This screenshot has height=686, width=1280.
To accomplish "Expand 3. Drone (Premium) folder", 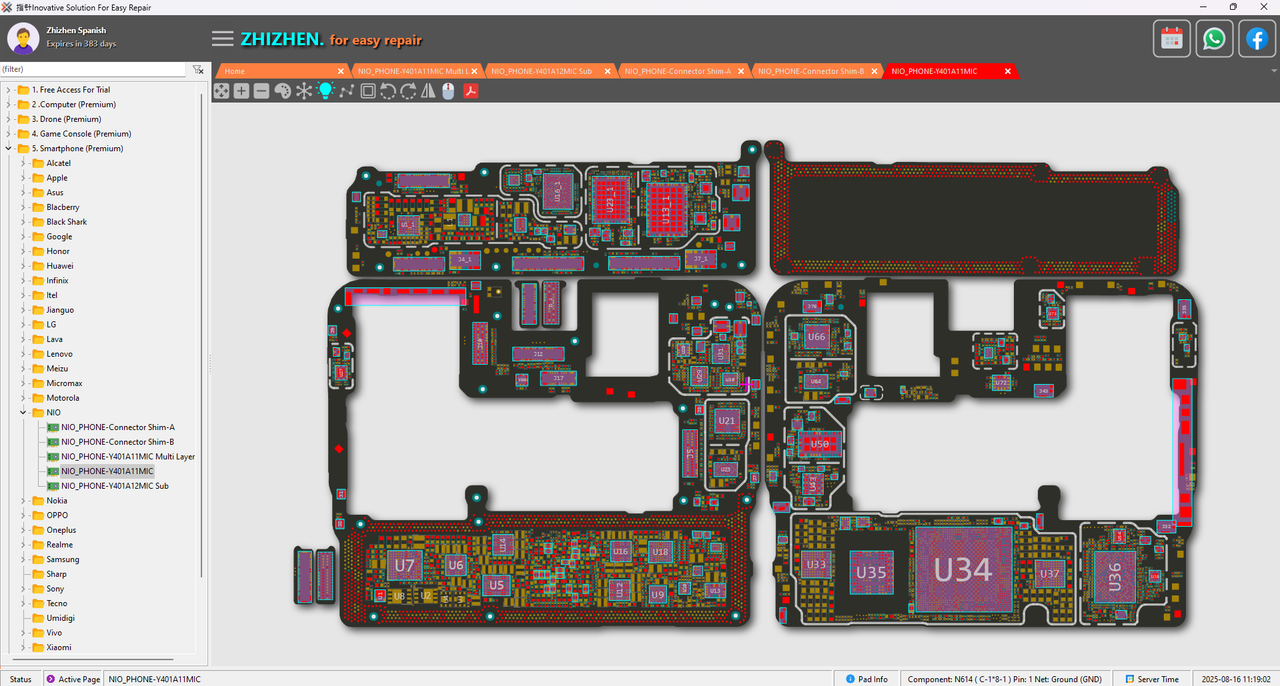I will [x=8, y=119].
